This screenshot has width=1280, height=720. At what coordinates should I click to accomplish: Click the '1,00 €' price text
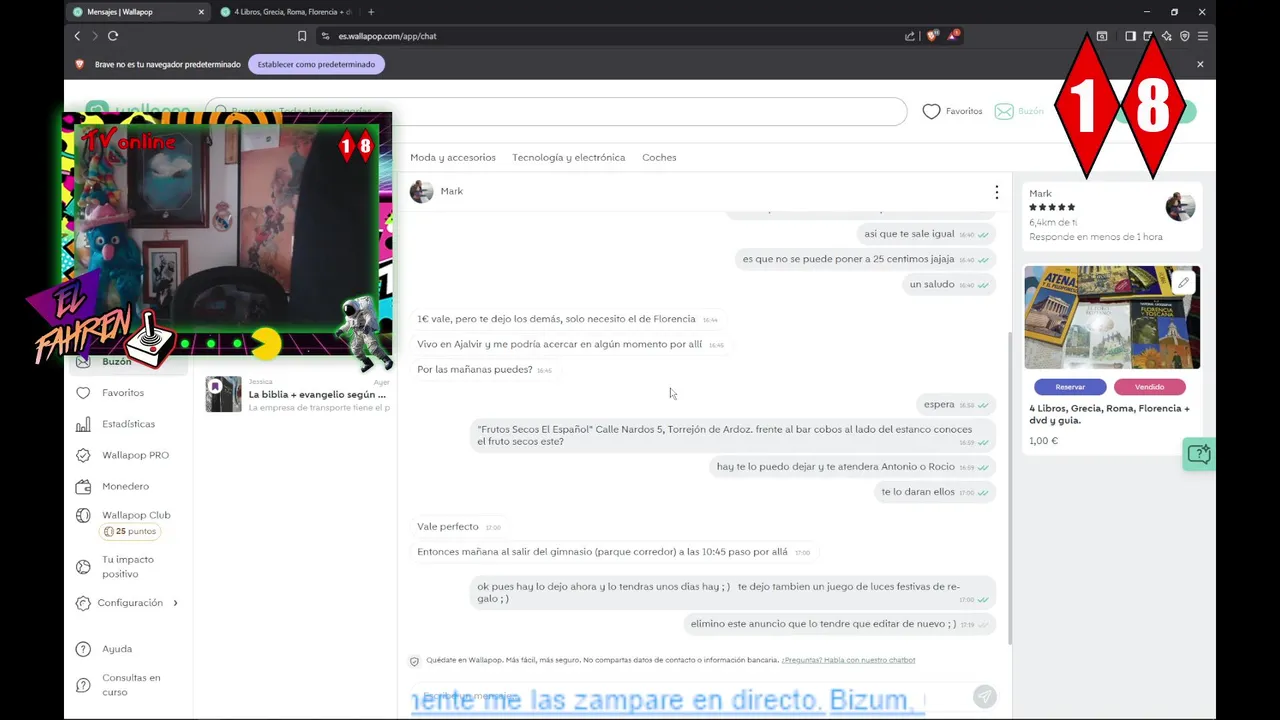(1043, 441)
